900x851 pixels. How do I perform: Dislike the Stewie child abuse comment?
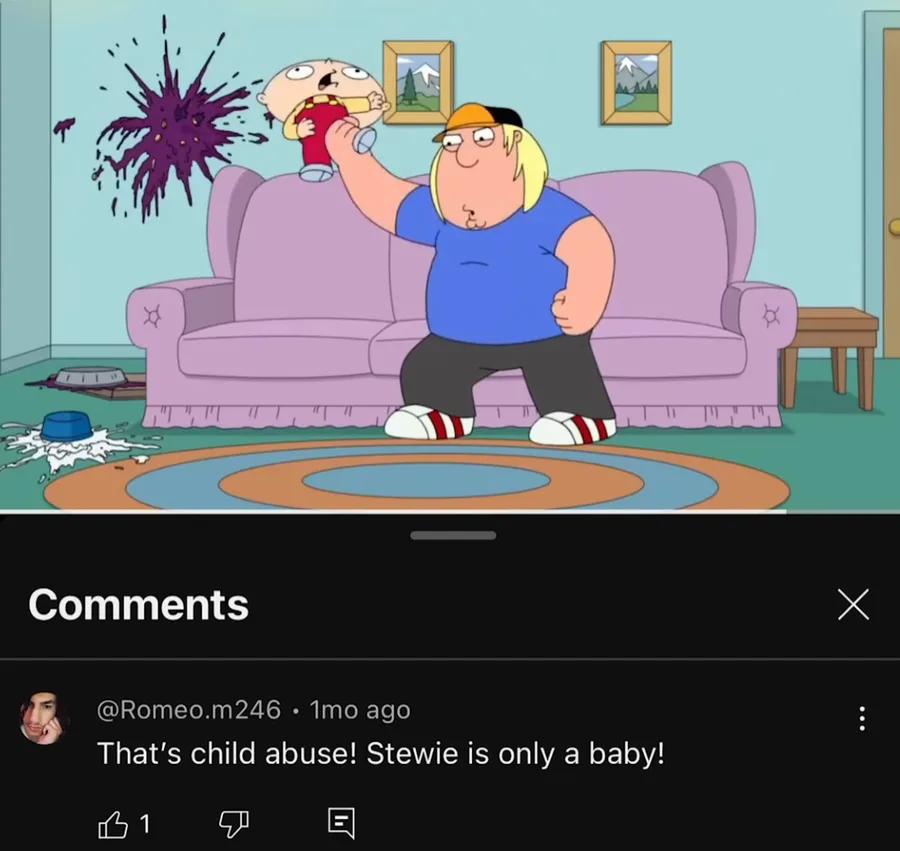click(234, 825)
